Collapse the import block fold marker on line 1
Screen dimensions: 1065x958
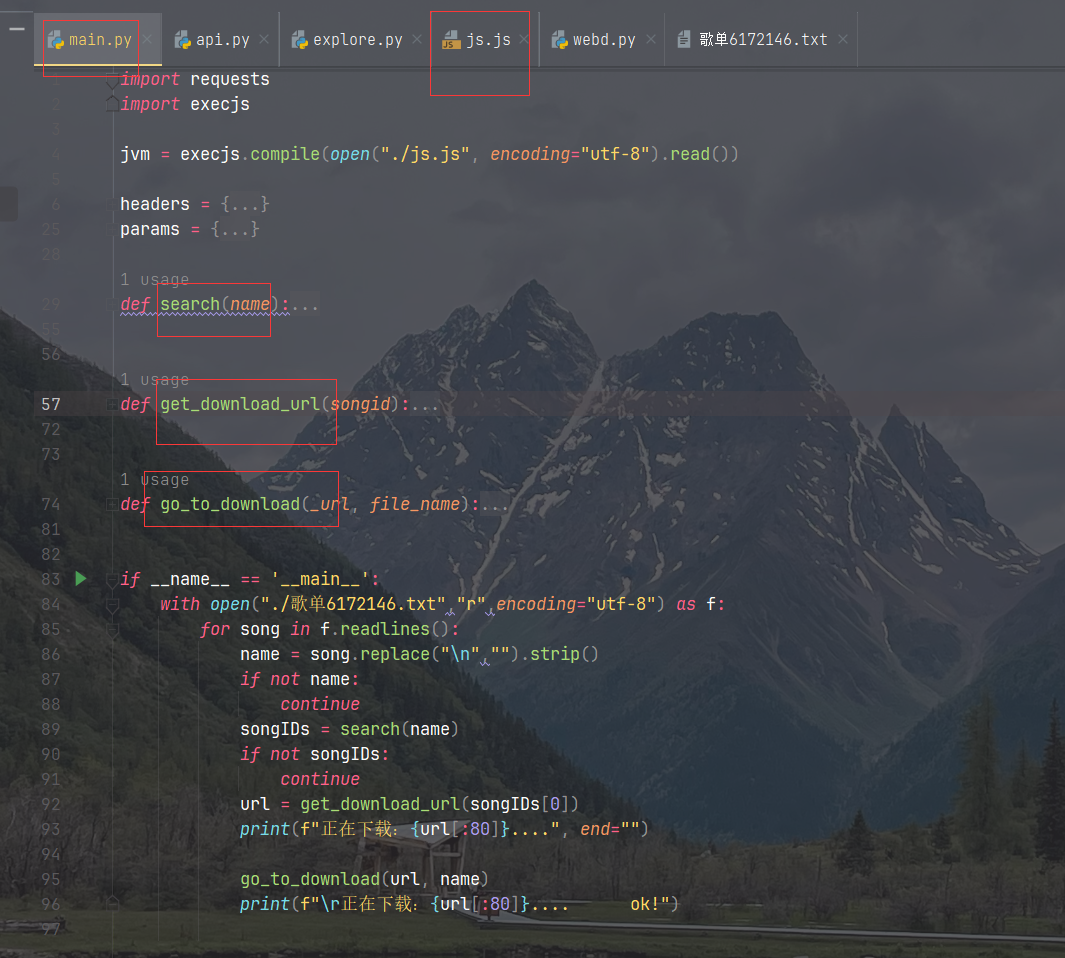click(112, 82)
